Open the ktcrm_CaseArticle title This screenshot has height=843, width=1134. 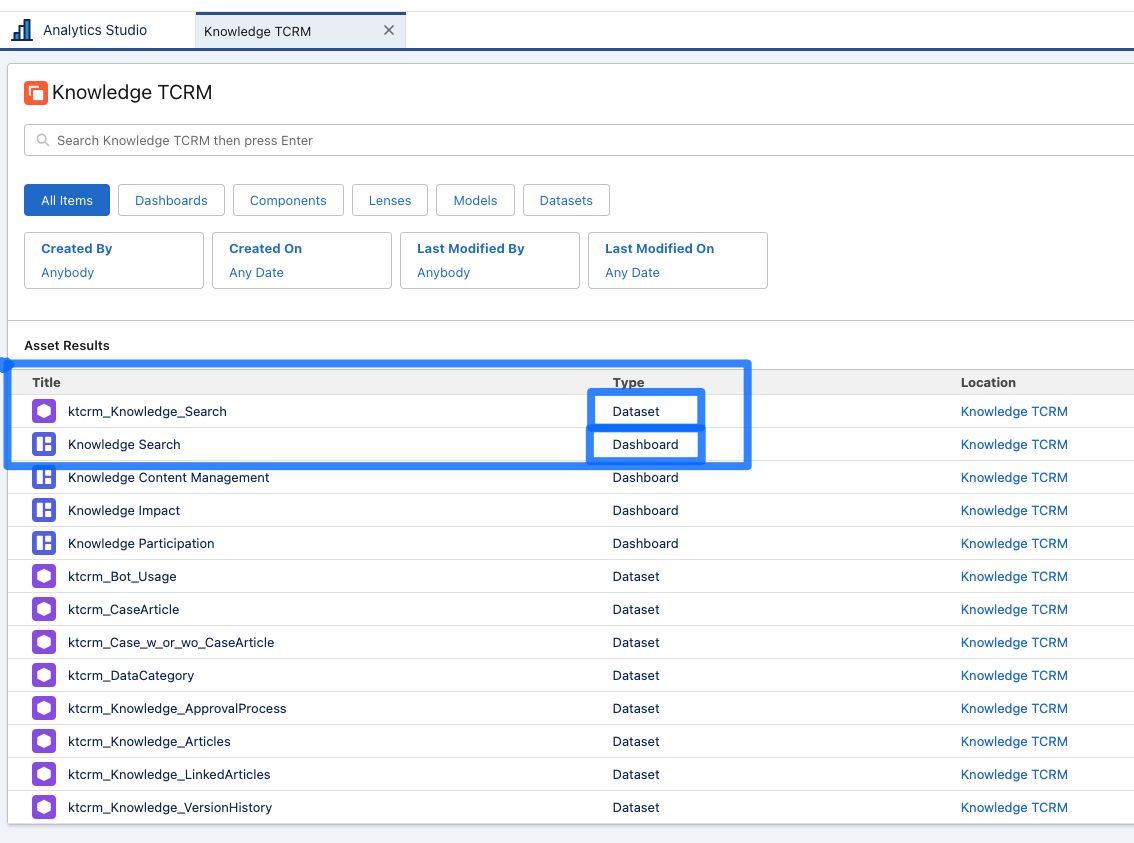click(124, 609)
